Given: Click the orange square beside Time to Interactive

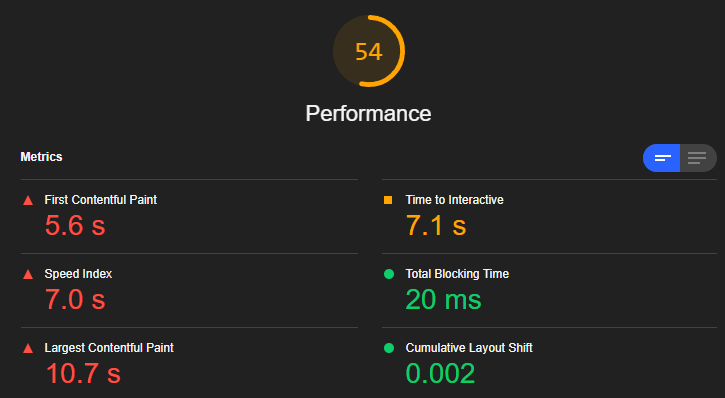Looking at the screenshot, I should pos(388,200).
